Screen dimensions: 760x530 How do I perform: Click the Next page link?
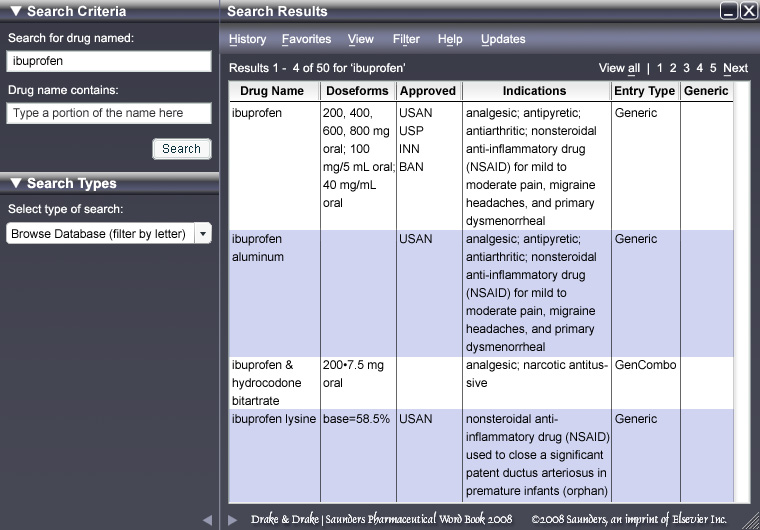[x=735, y=69]
